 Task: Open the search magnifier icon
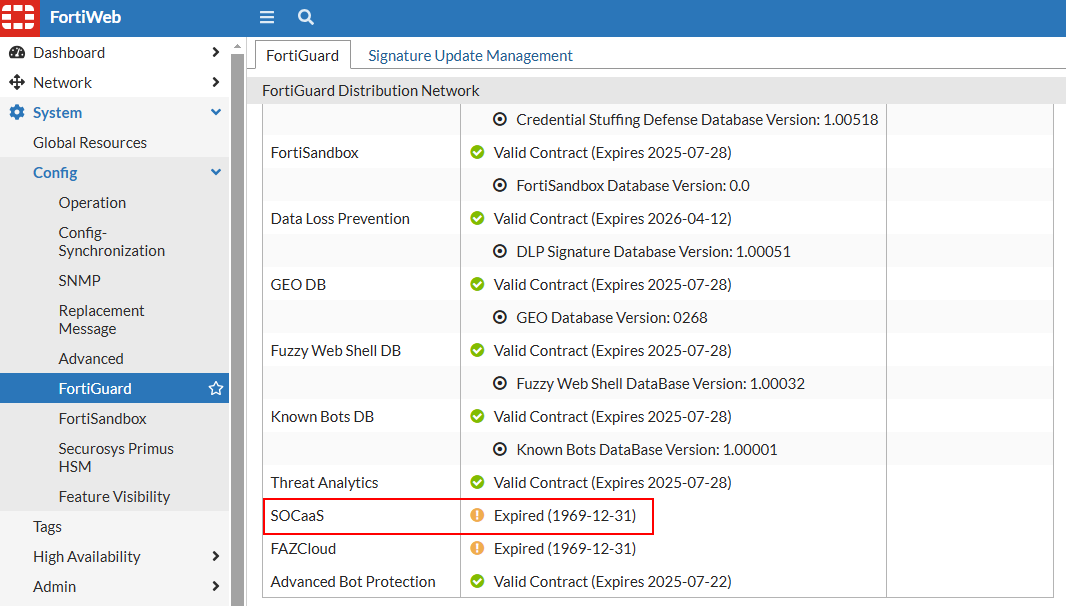[x=306, y=17]
